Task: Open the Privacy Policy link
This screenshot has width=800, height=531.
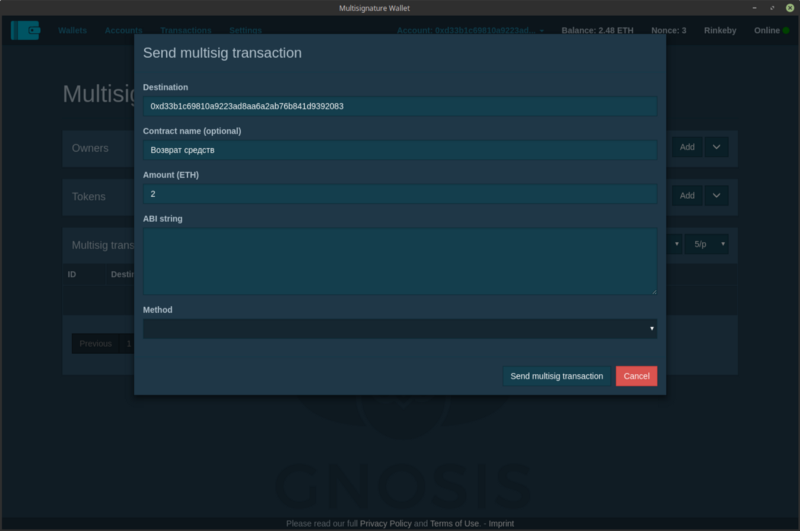Action: pos(385,523)
